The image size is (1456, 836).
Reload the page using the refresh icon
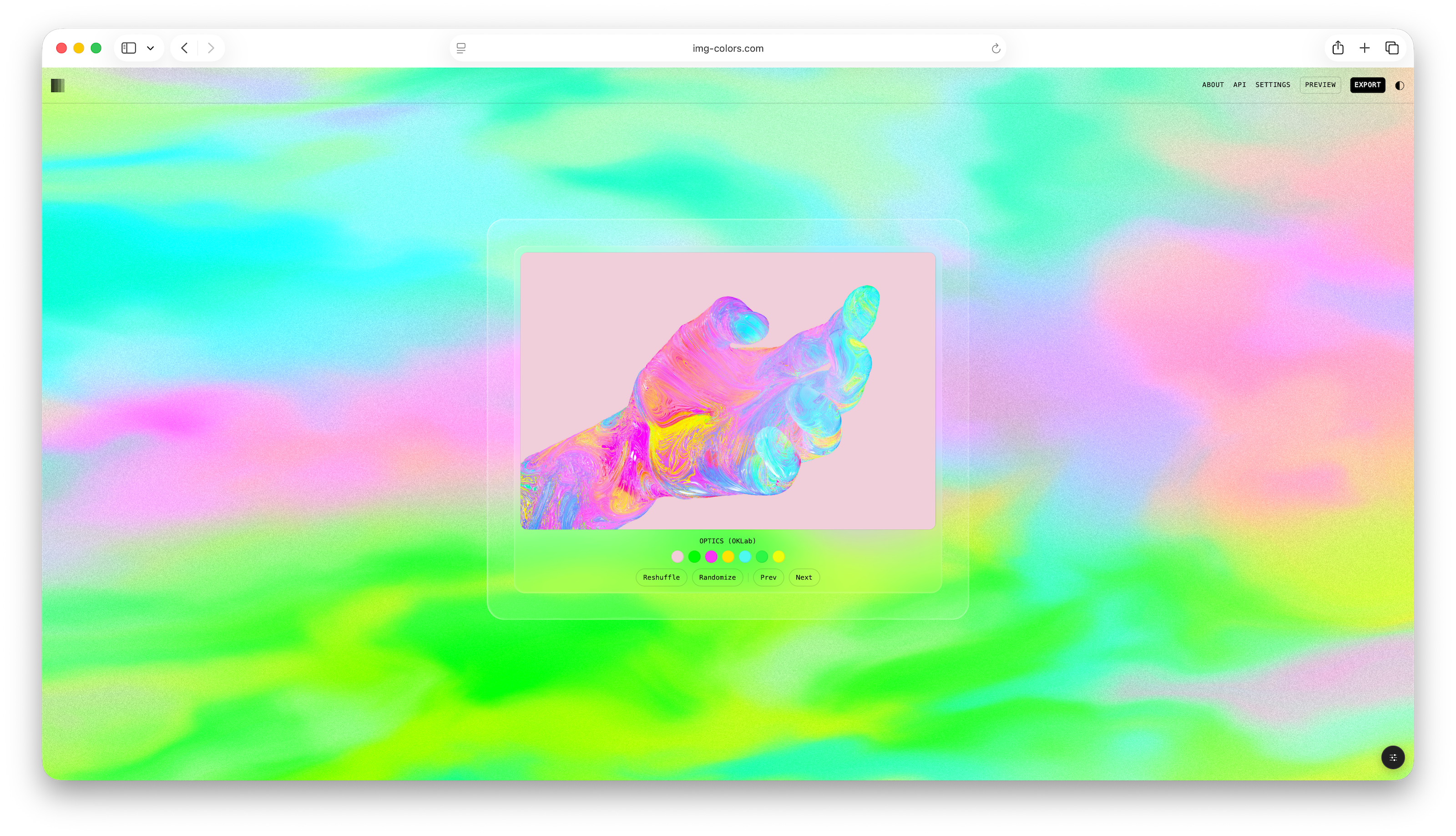(996, 48)
